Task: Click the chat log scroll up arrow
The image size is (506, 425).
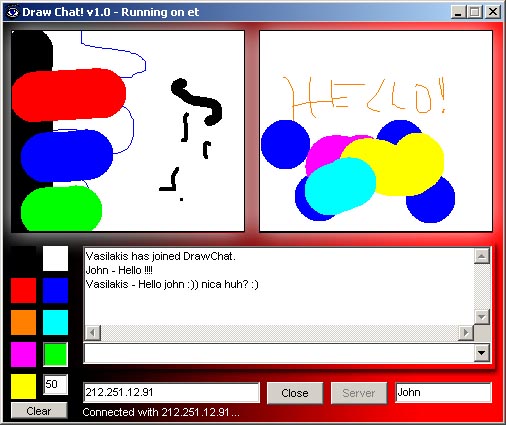Action: tap(482, 256)
